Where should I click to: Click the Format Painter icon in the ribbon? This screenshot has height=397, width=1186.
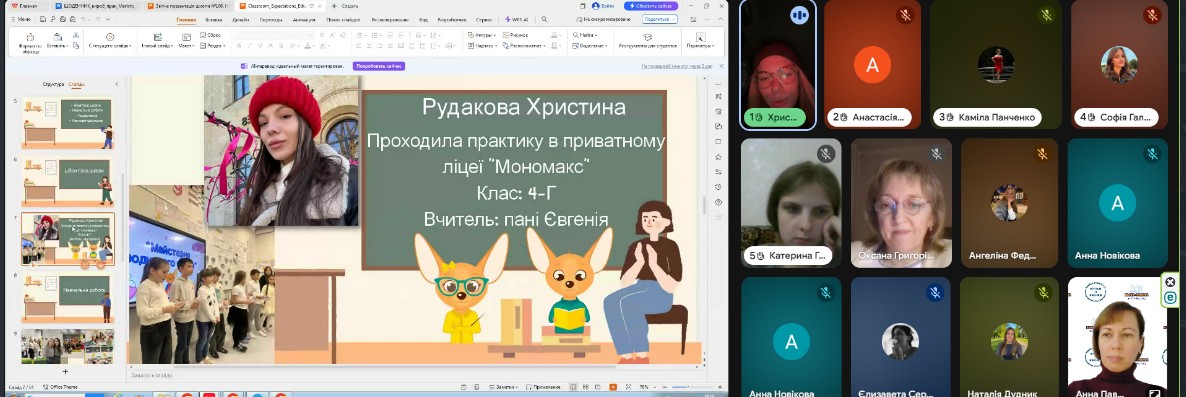pos(29,36)
